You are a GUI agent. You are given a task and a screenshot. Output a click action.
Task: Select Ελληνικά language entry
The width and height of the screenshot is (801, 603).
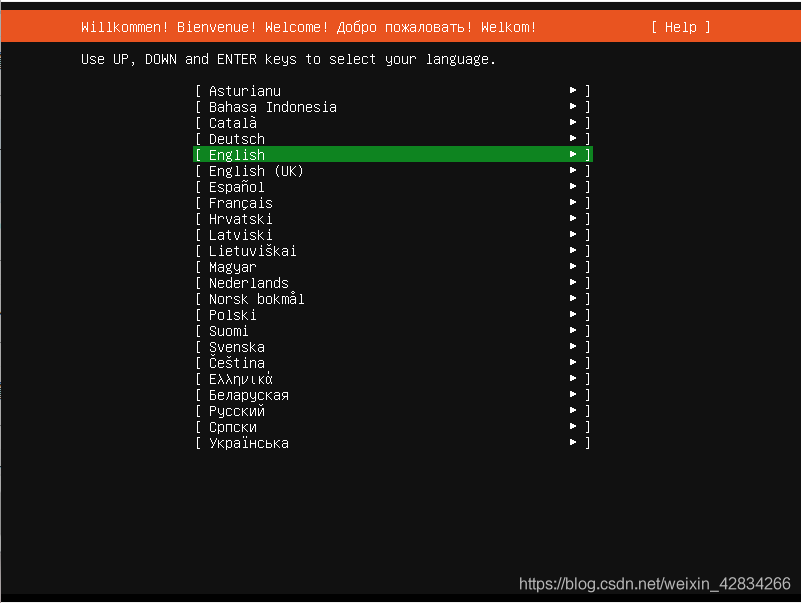393,379
